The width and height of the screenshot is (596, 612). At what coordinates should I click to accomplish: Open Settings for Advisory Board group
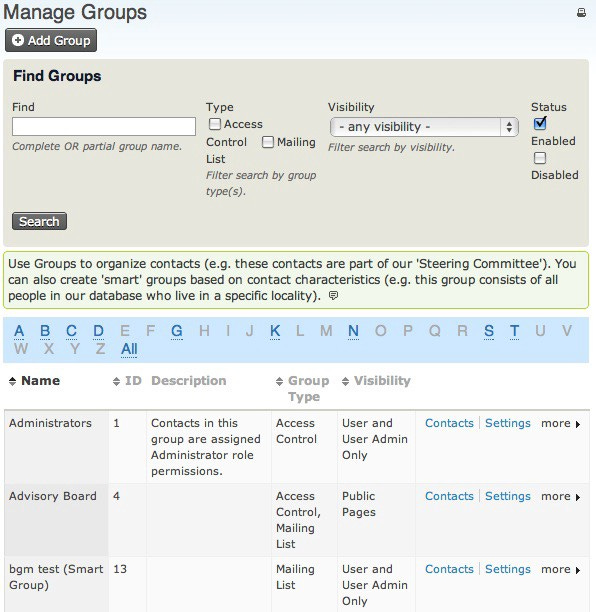point(508,496)
